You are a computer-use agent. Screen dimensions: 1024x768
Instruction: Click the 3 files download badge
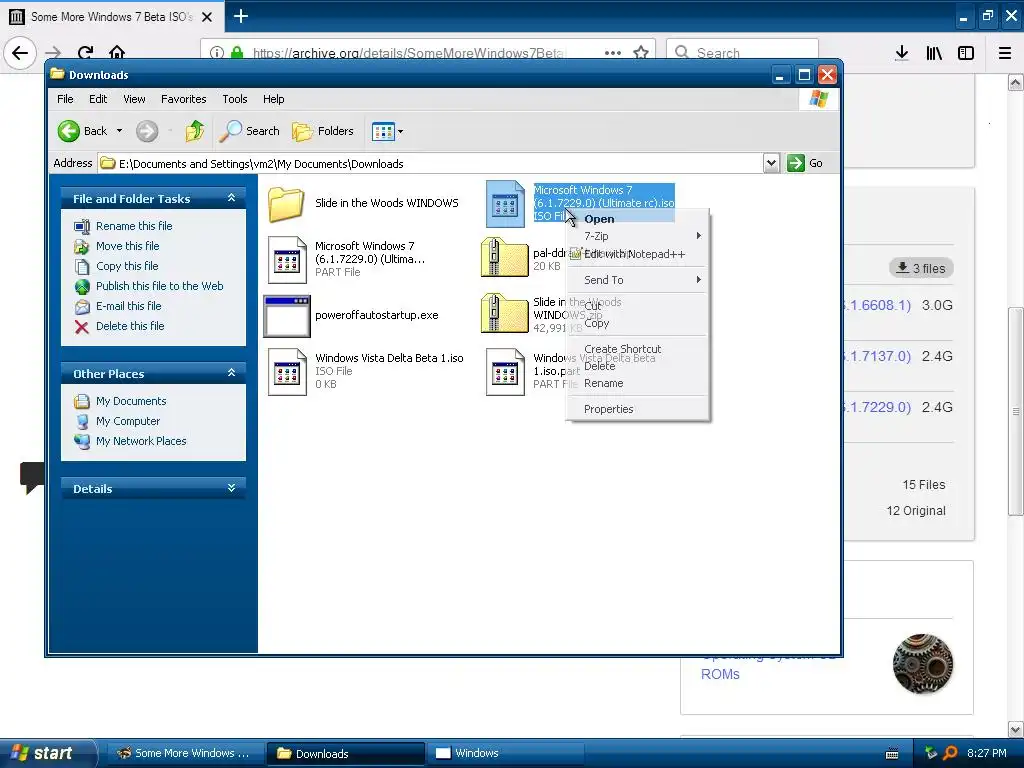921,268
